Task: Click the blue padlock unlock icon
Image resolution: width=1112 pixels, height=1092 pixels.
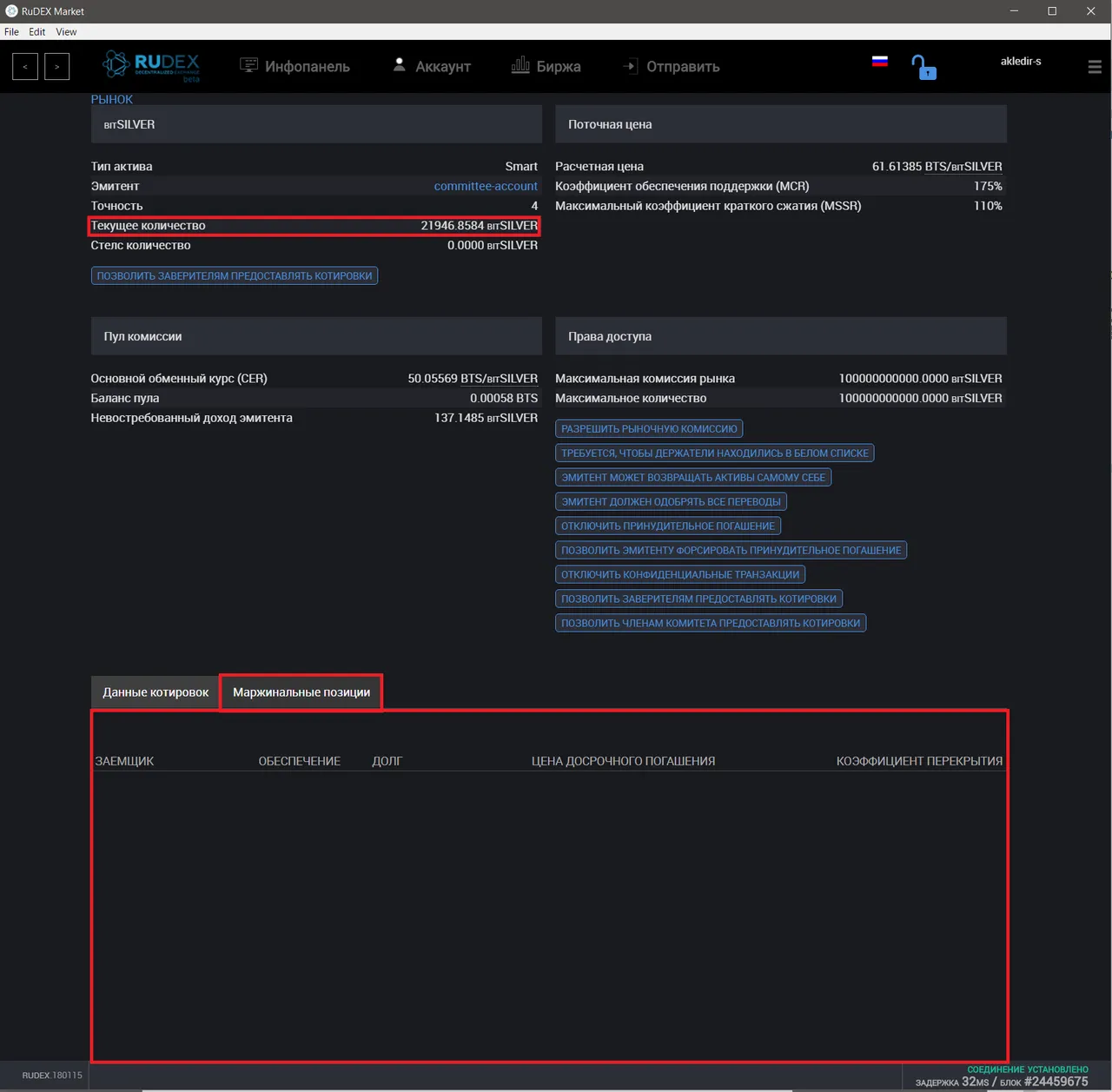Action: tap(923, 67)
